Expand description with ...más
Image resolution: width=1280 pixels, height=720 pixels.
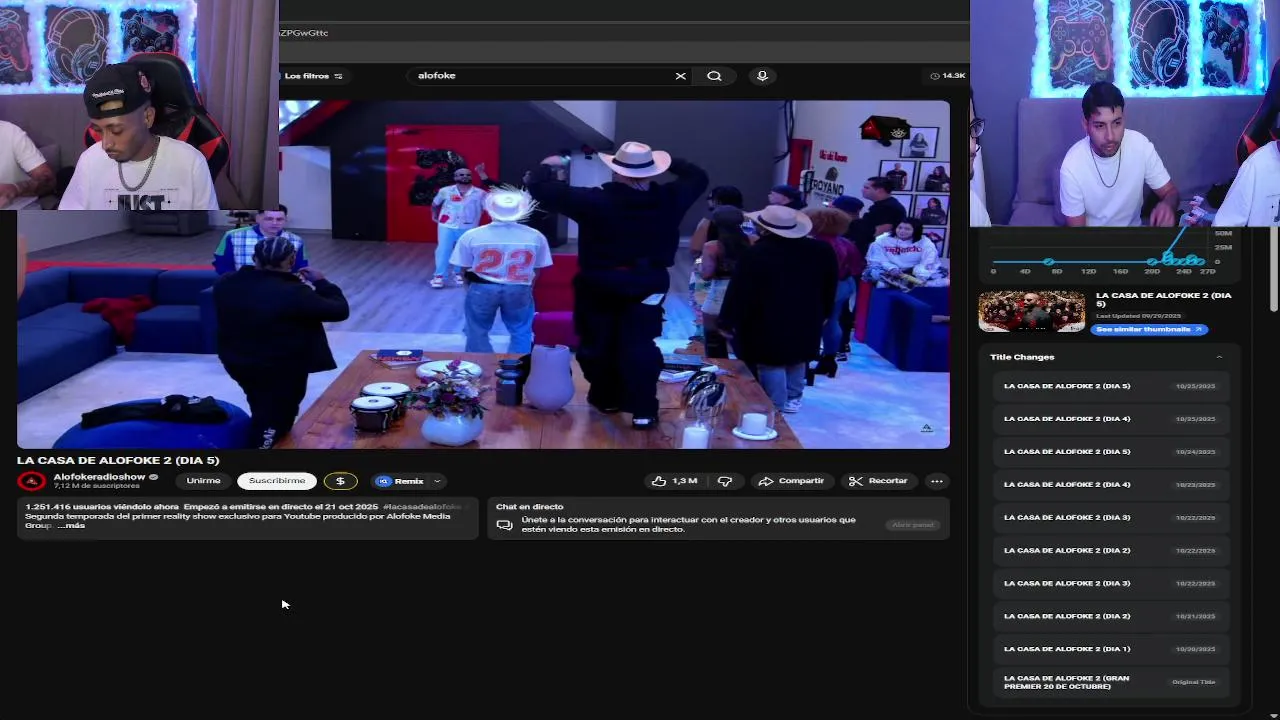tap(71, 525)
